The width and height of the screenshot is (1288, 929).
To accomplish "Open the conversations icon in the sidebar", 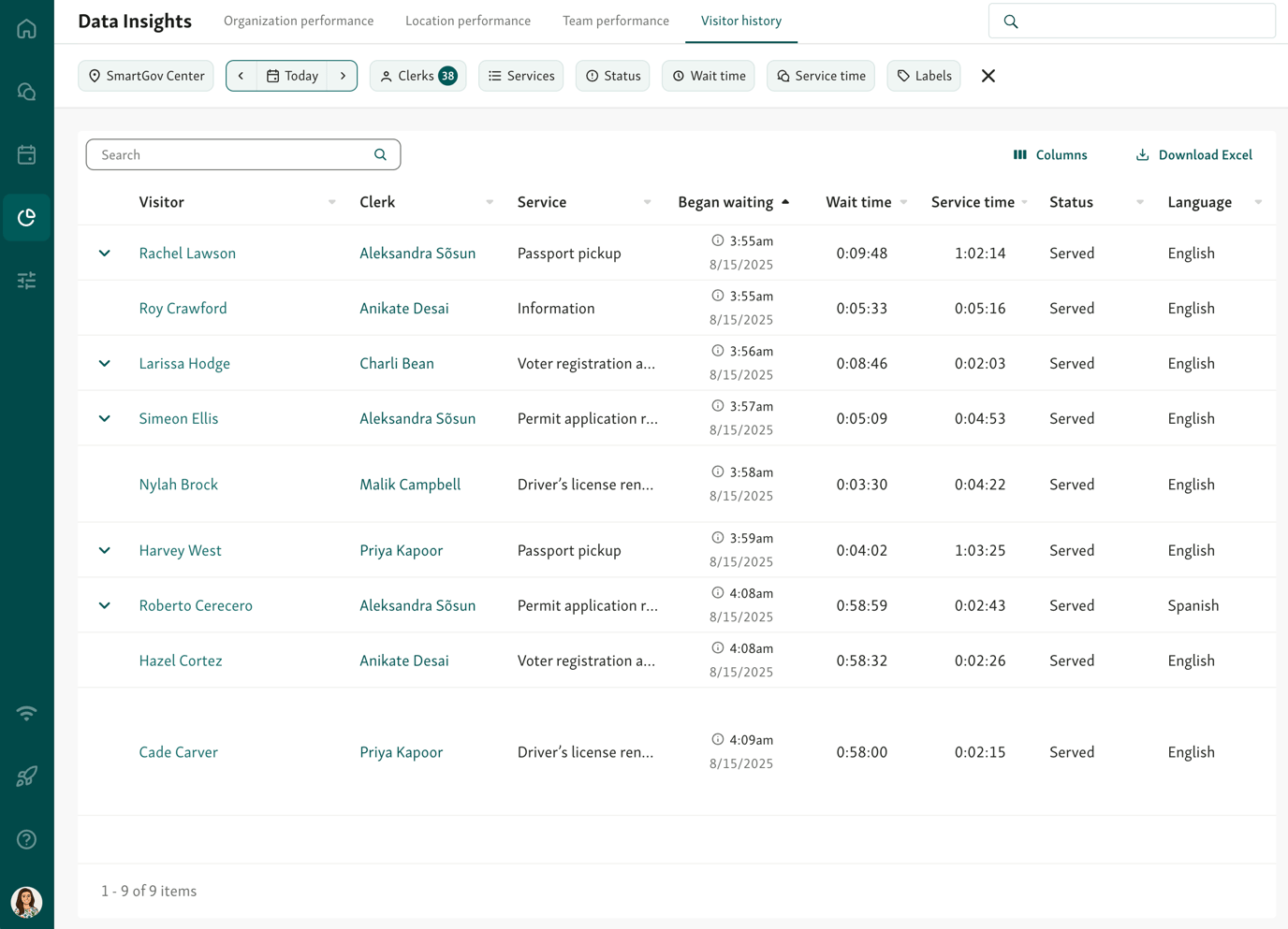I will coord(26,91).
